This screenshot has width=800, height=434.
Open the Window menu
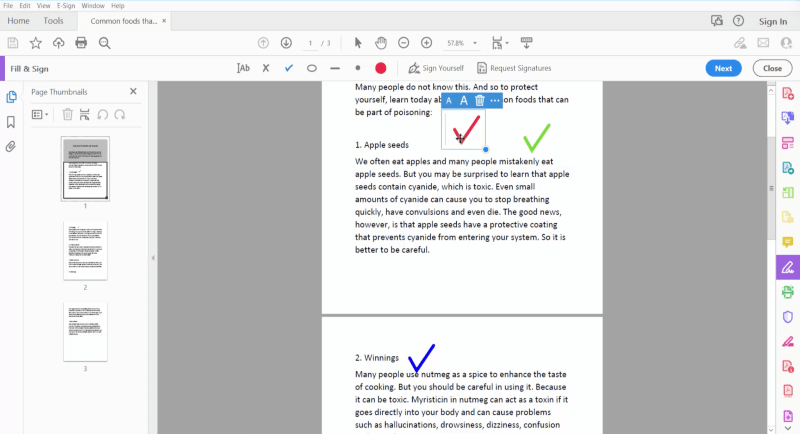[93, 6]
